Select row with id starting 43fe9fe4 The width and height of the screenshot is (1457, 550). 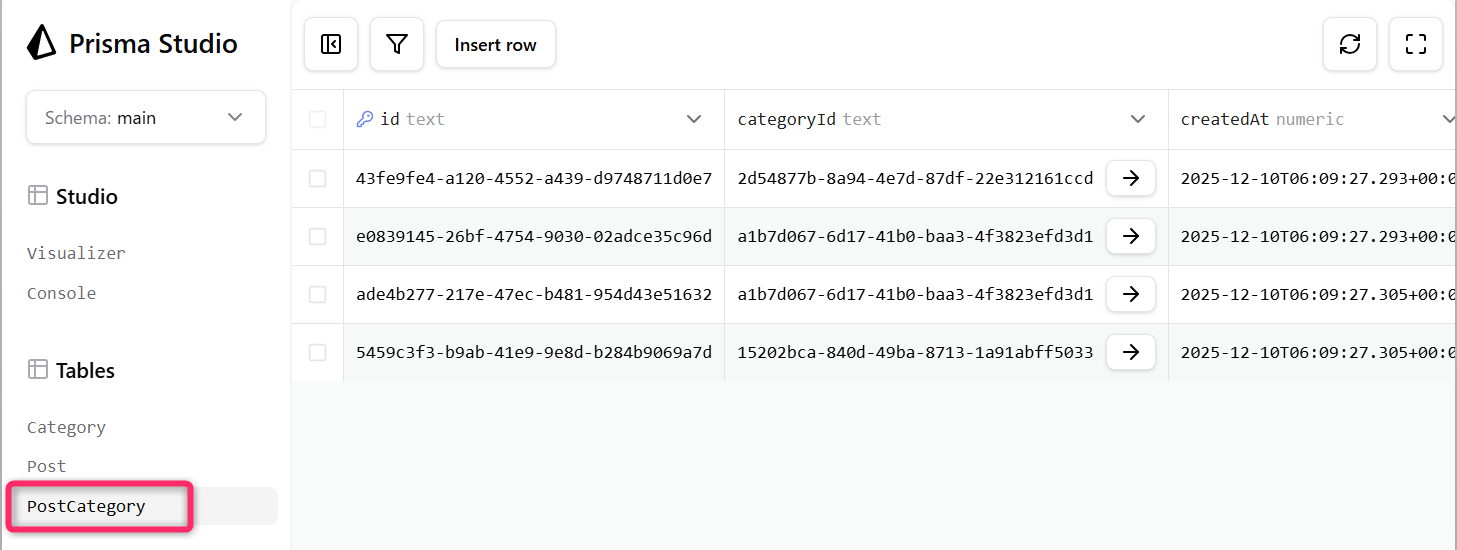click(x=318, y=179)
